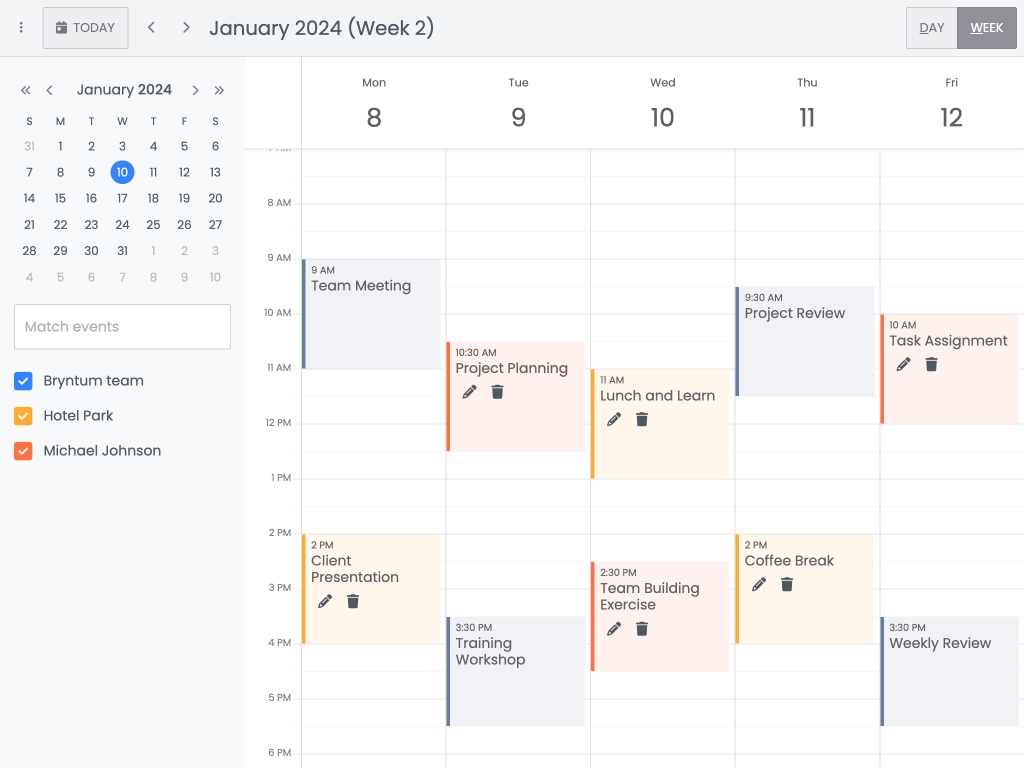Go to next month in mini calendar

195,90
